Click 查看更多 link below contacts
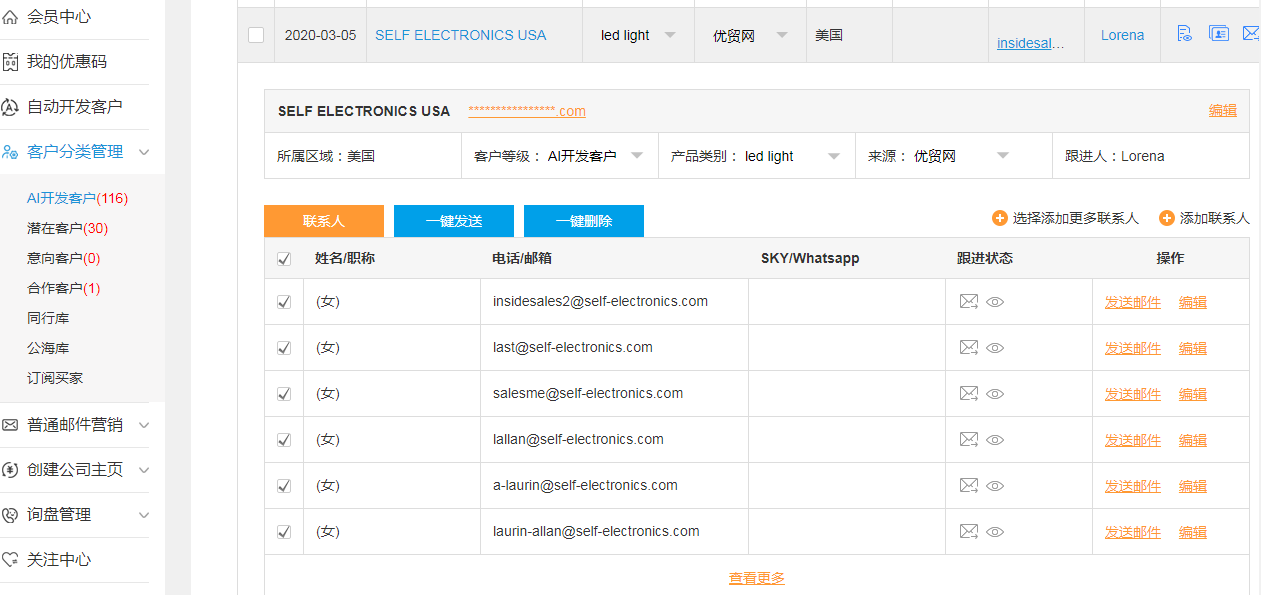Image resolution: width=1261 pixels, height=595 pixels. (757, 578)
